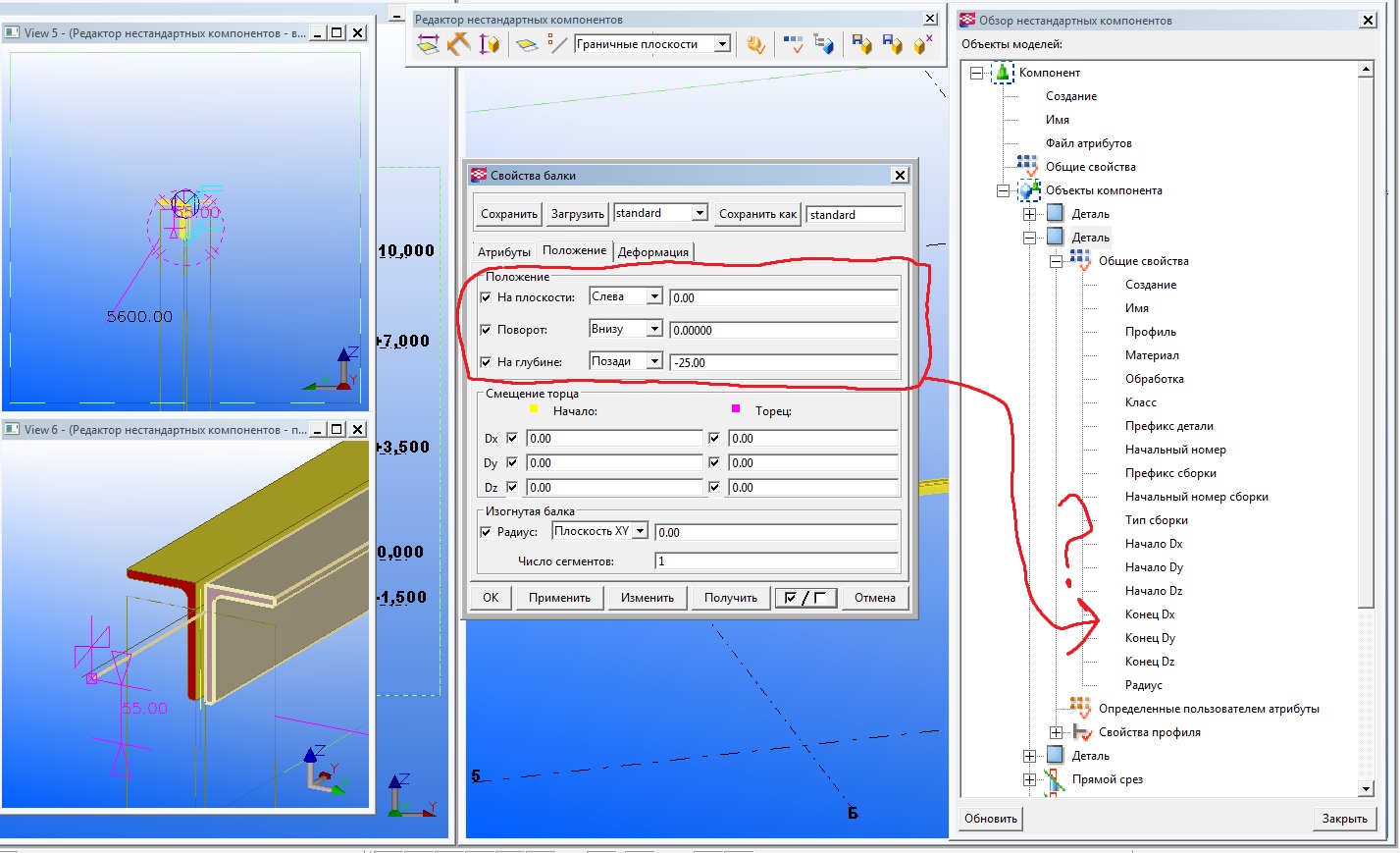Toggle the 'Радиус' checkbox in curved beam section
This screenshot has width=1400, height=853.
click(486, 532)
